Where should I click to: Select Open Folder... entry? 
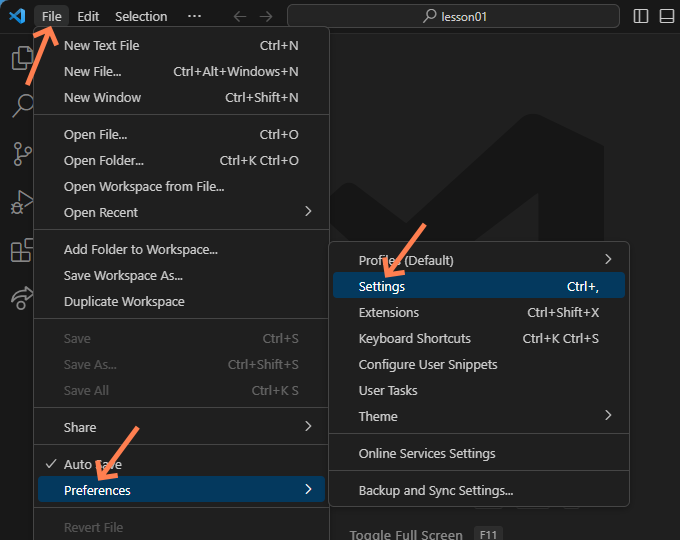coord(181,160)
